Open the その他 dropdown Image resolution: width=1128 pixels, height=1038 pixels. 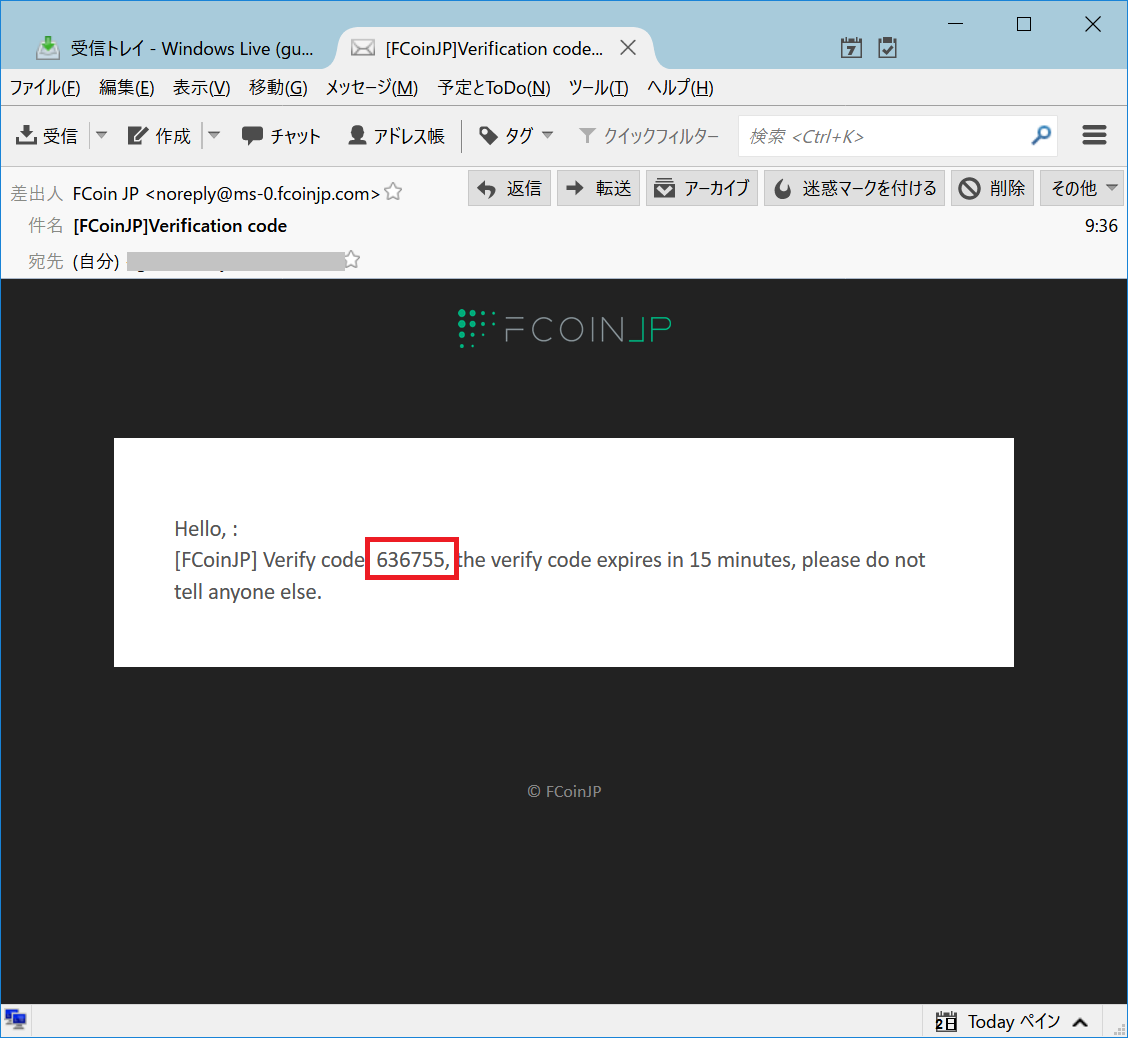1083,188
